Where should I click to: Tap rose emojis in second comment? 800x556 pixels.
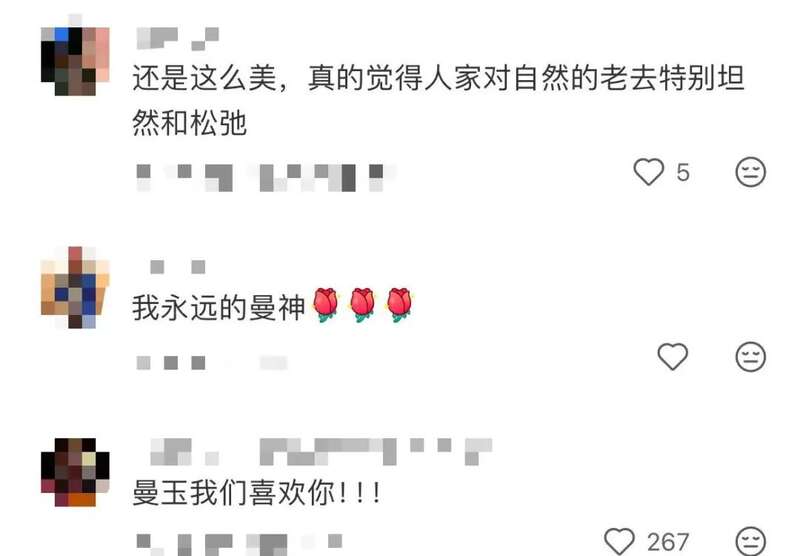(x=362, y=305)
